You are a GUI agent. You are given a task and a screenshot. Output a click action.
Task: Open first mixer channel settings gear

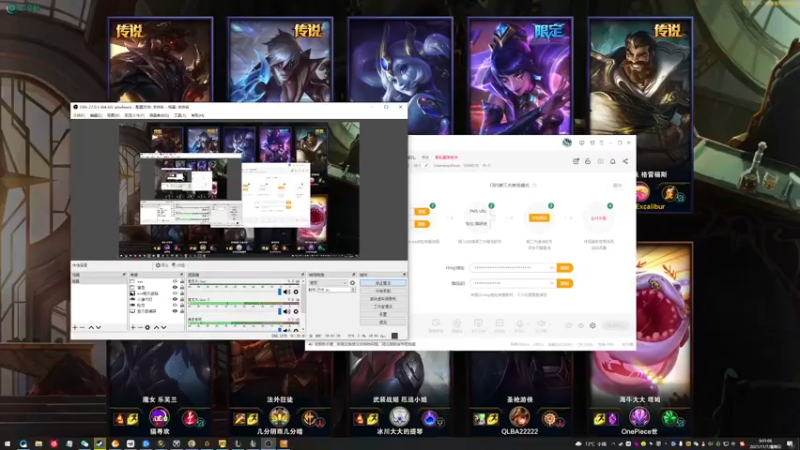pos(296,292)
